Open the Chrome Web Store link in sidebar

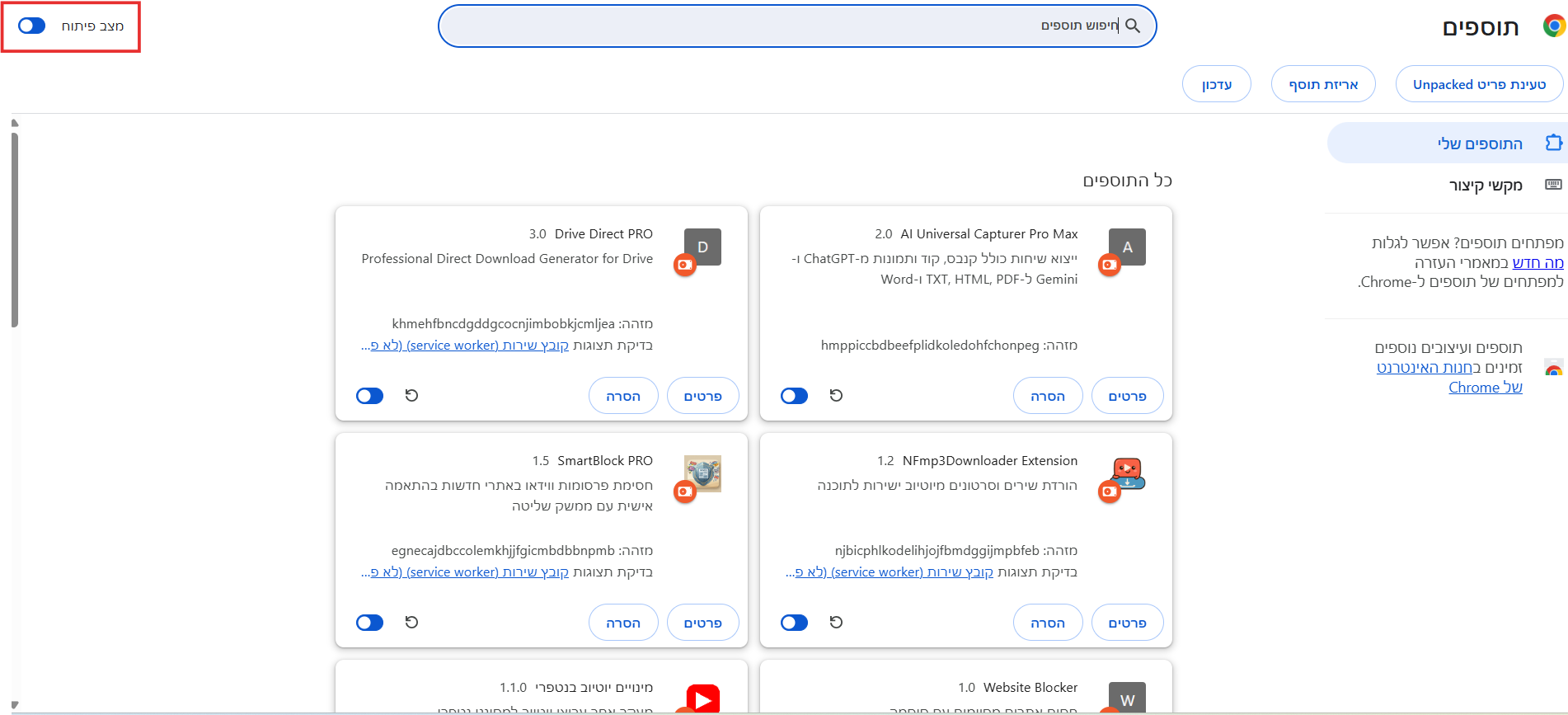click(1450, 378)
